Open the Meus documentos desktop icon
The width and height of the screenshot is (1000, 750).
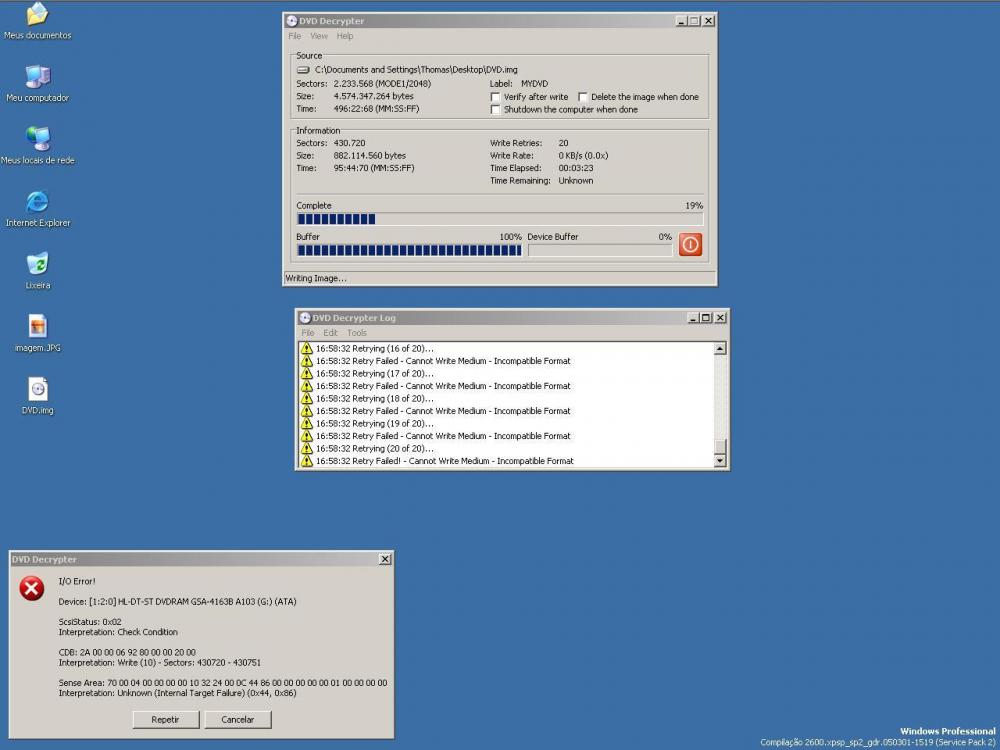pos(37,15)
